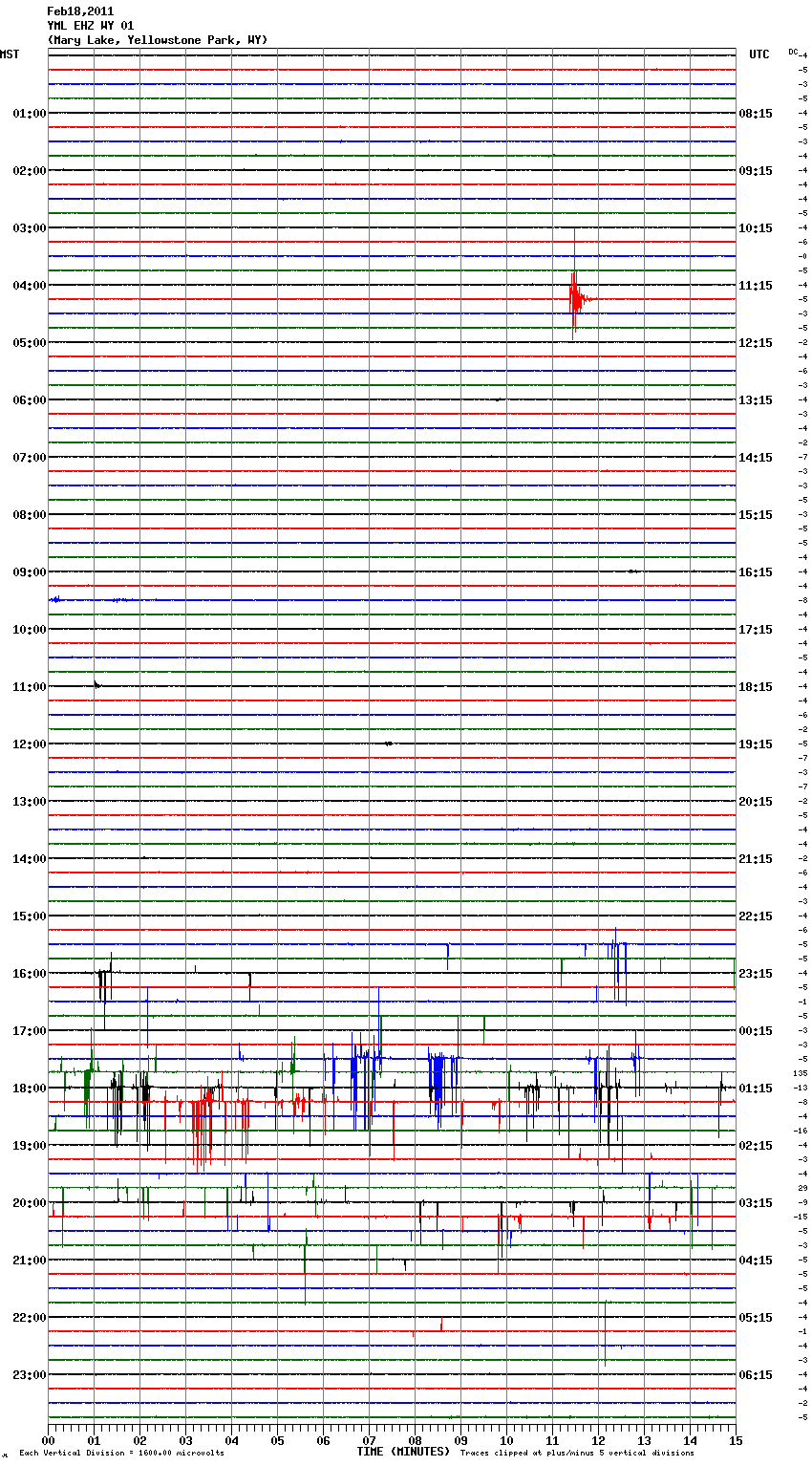Click the 11:15 UTC time label
The image size is (812, 1466).
[756, 286]
